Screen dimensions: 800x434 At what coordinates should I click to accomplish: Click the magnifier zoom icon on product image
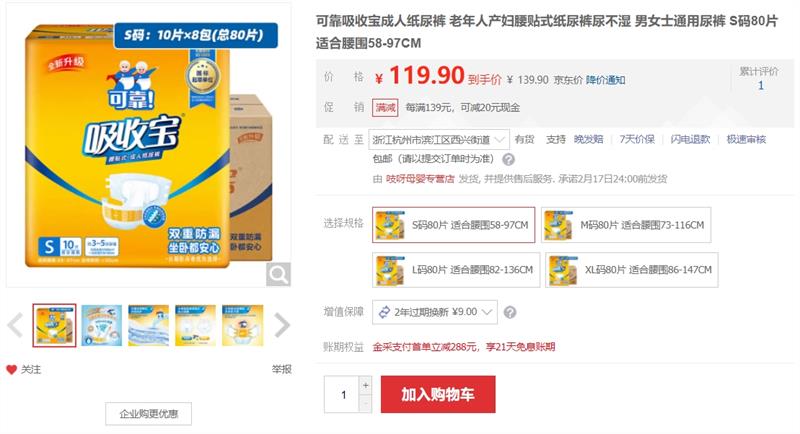tap(279, 274)
